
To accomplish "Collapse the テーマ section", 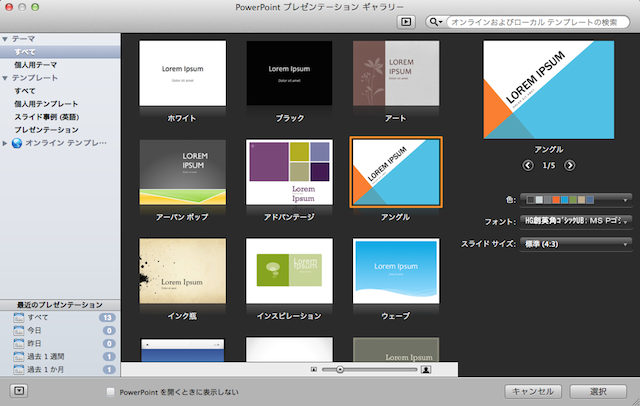I will point(5,39).
